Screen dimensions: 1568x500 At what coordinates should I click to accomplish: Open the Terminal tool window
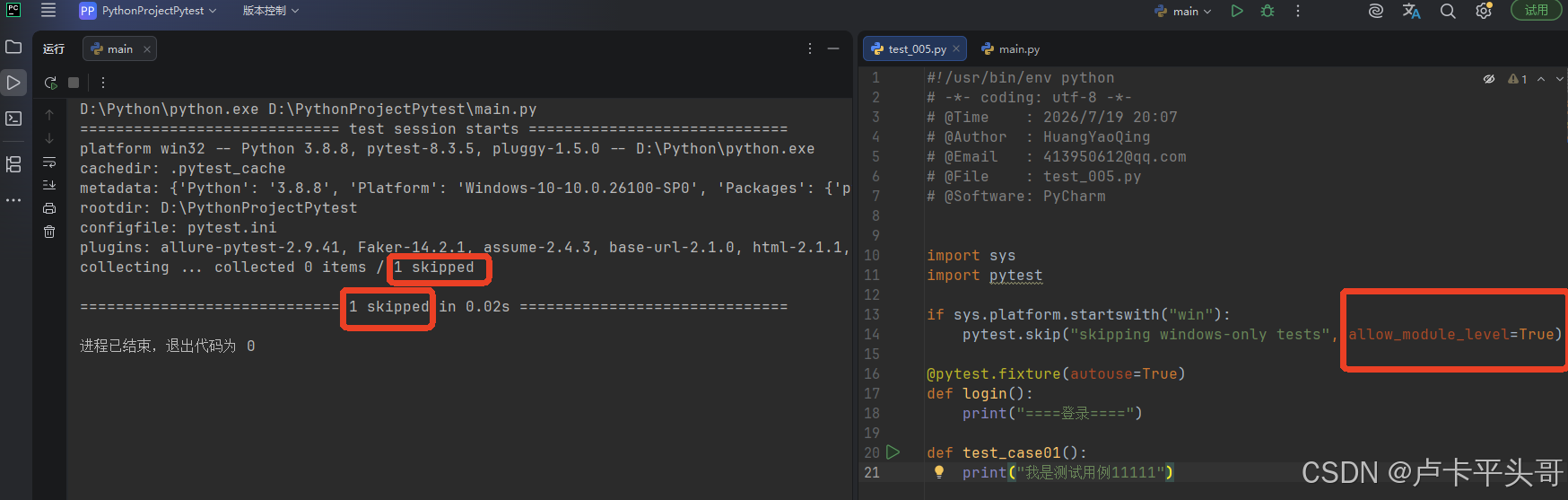point(13,118)
